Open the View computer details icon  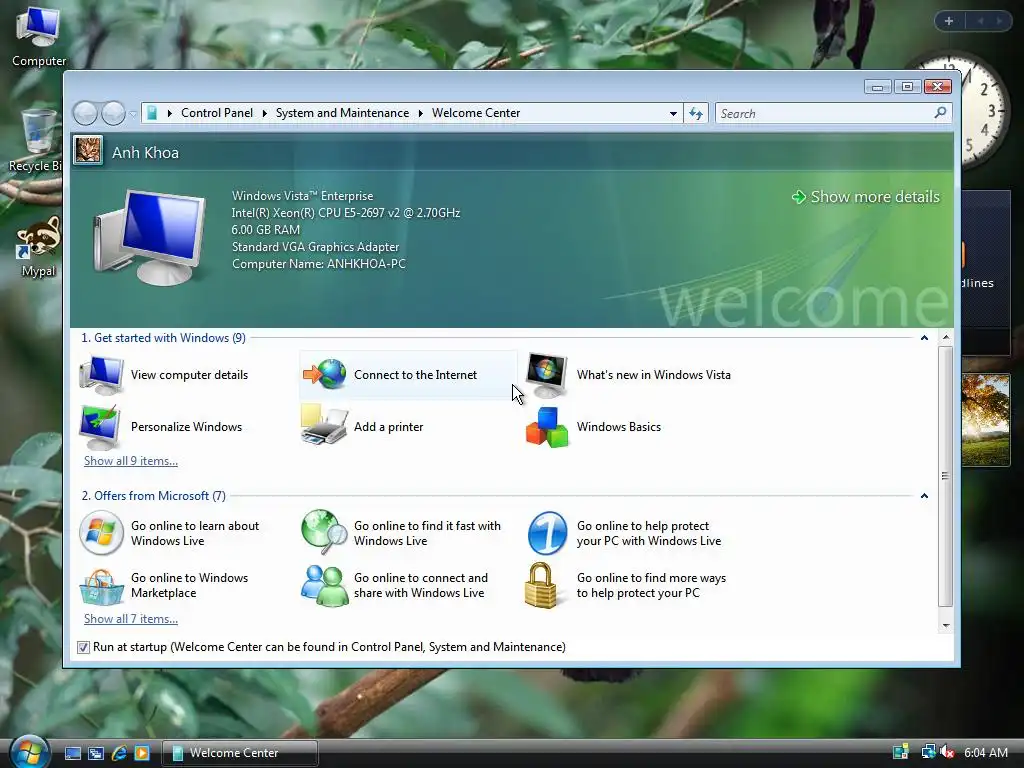(x=101, y=375)
